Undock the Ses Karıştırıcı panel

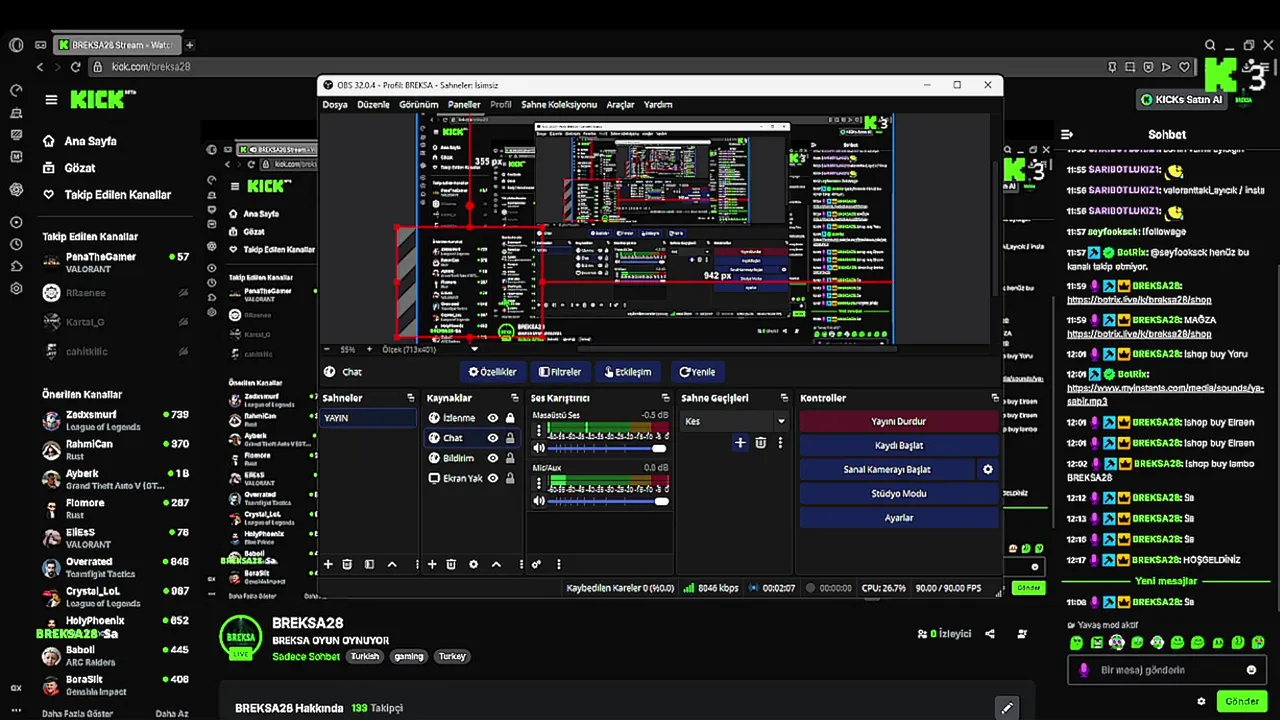(666, 398)
